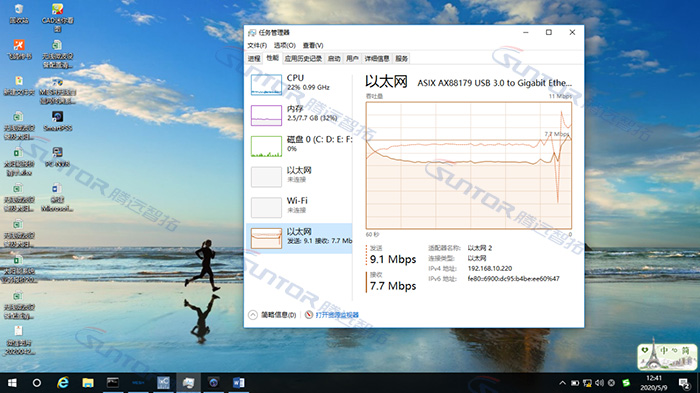700x393 pixels.
Task: Switch to the 详细信息 tab
Action: pyautogui.click(x=377, y=59)
